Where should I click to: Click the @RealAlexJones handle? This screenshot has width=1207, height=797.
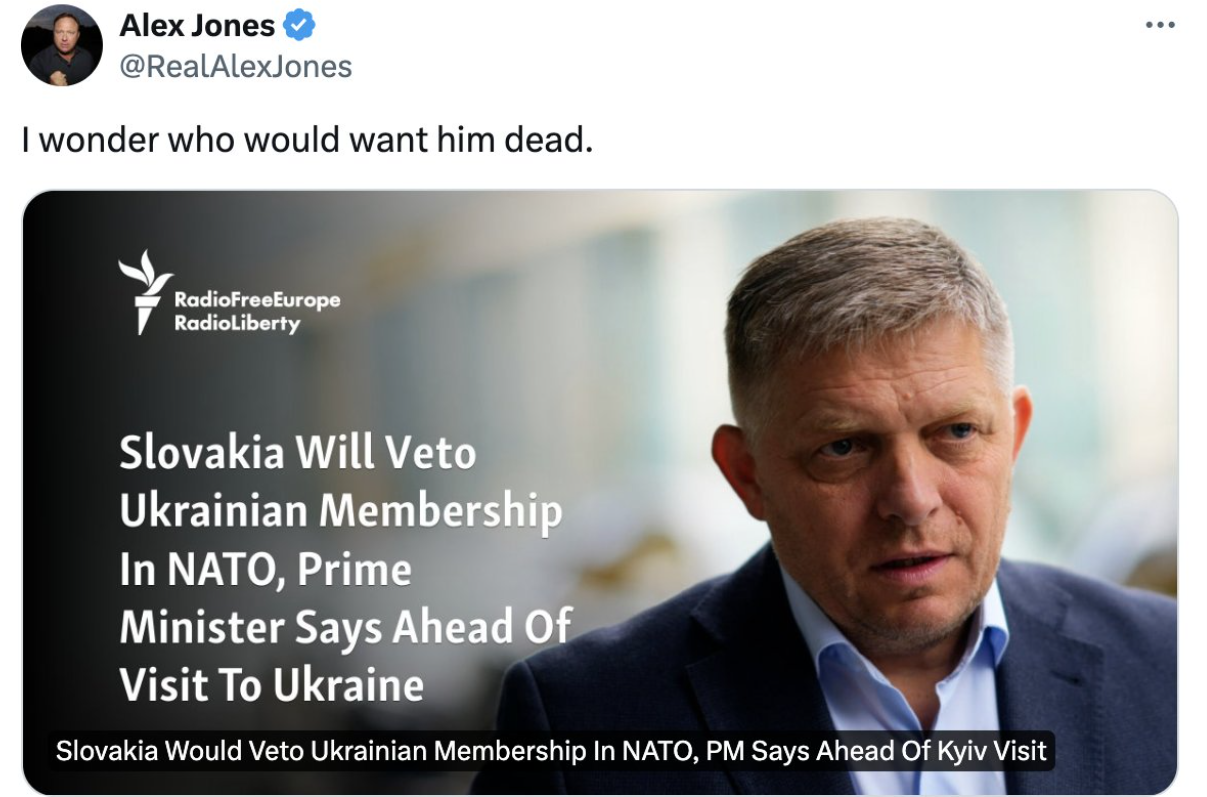pyautogui.click(x=235, y=66)
